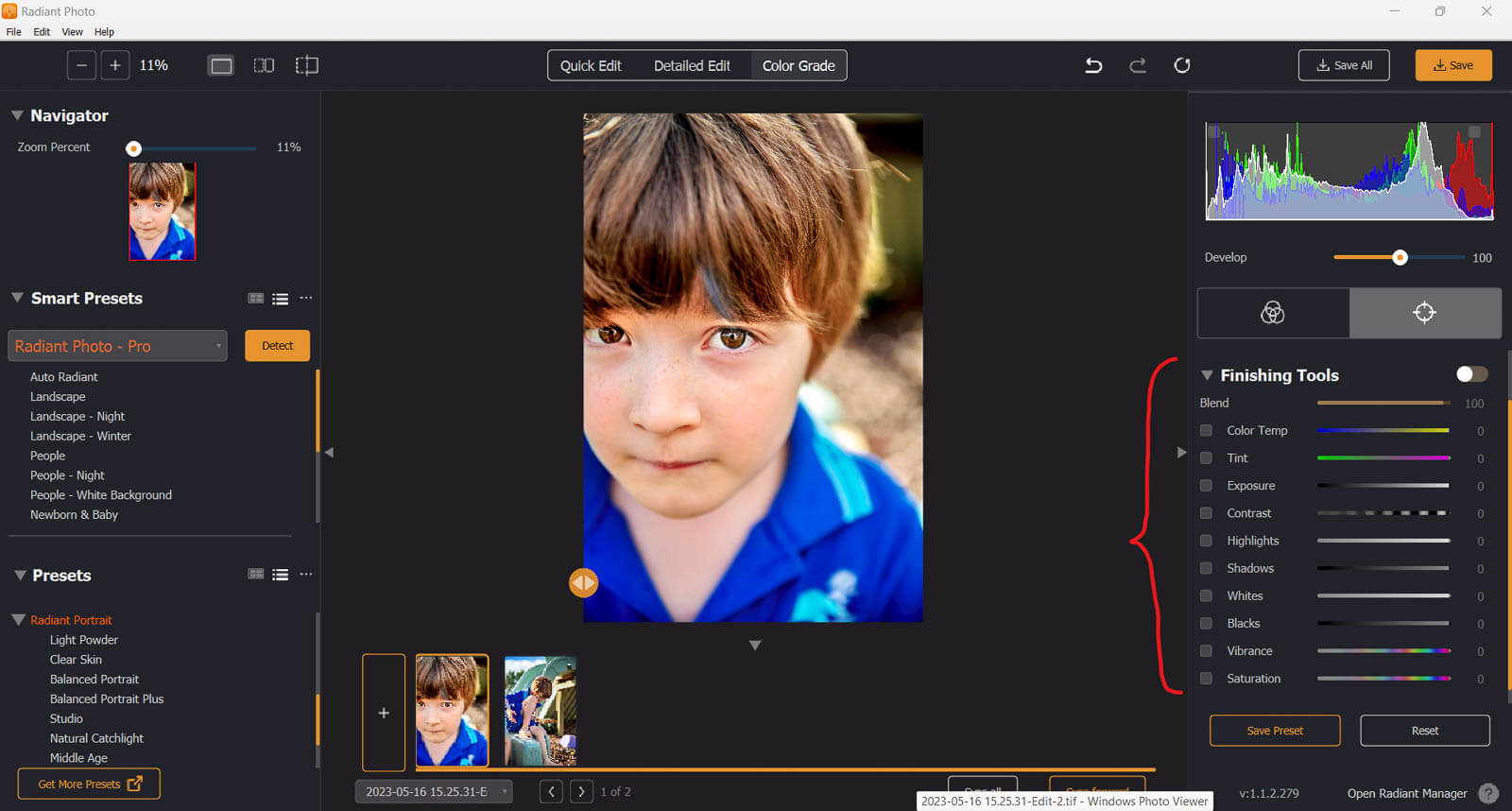The width and height of the screenshot is (1512, 811).
Task: Open the View menu
Action: 72,31
